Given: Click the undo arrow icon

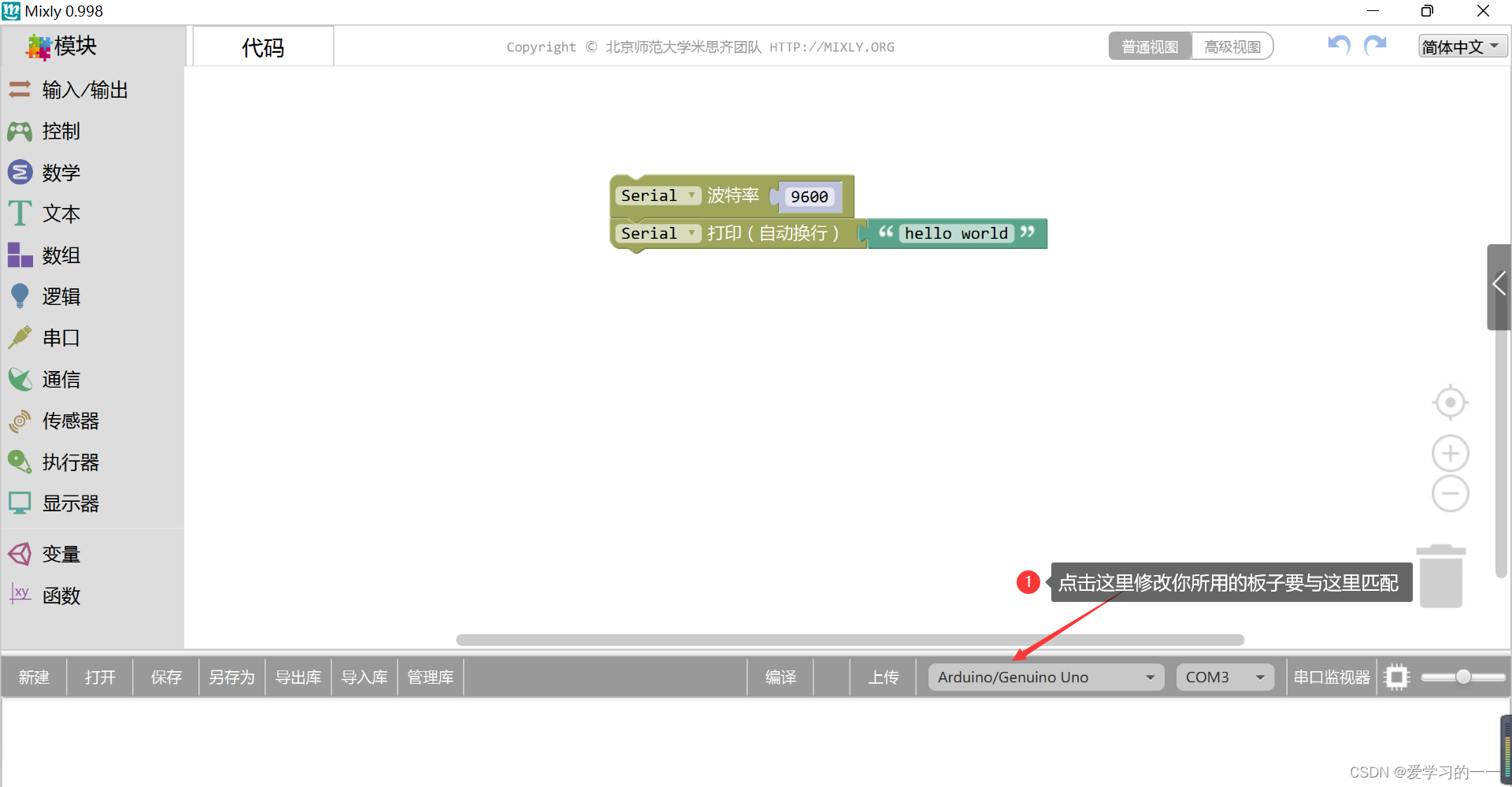Looking at the screenshot, I should (1337, 46).
